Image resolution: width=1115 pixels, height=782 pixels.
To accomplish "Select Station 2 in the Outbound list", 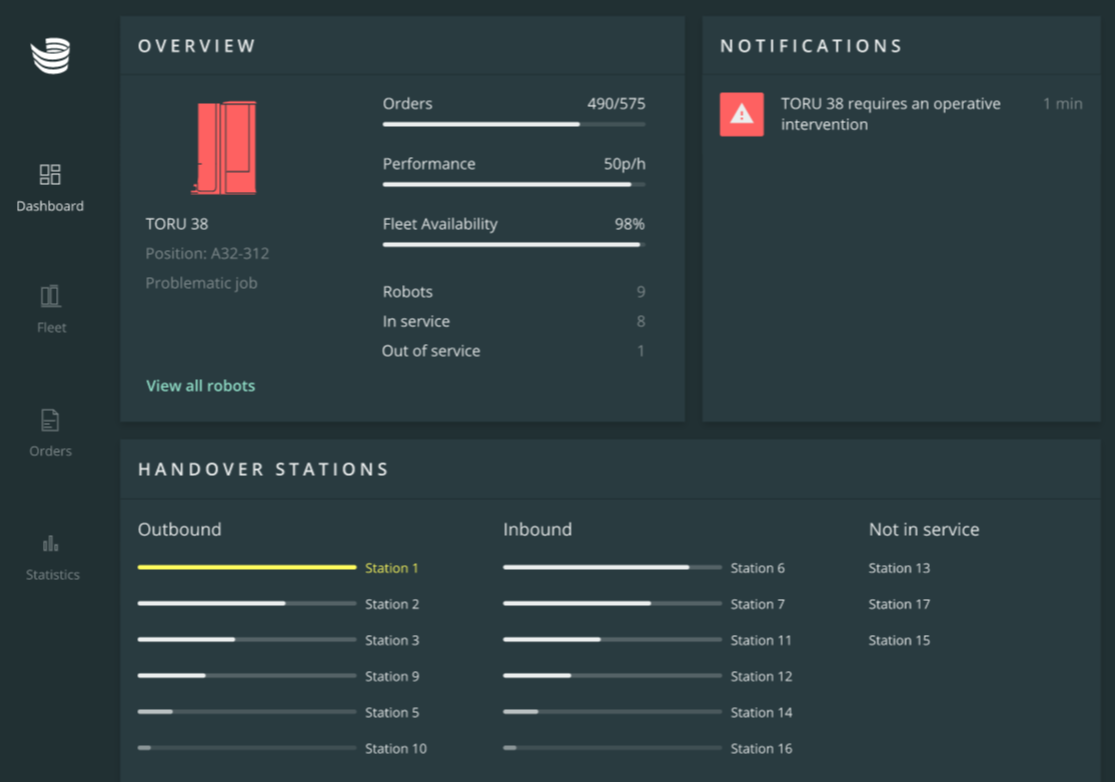I will 391,604.
